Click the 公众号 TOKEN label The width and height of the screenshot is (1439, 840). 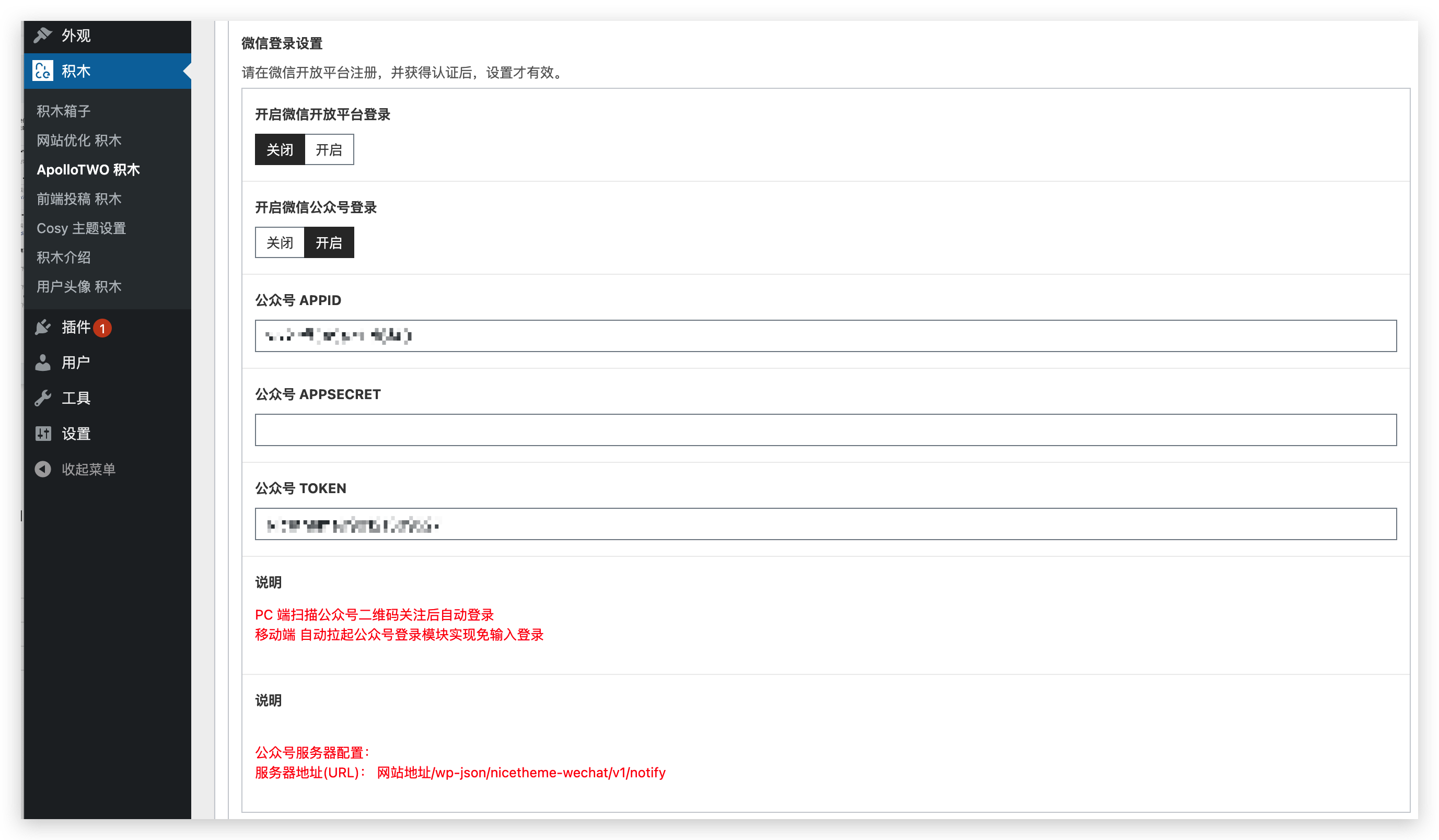click(x=301, y=489)
